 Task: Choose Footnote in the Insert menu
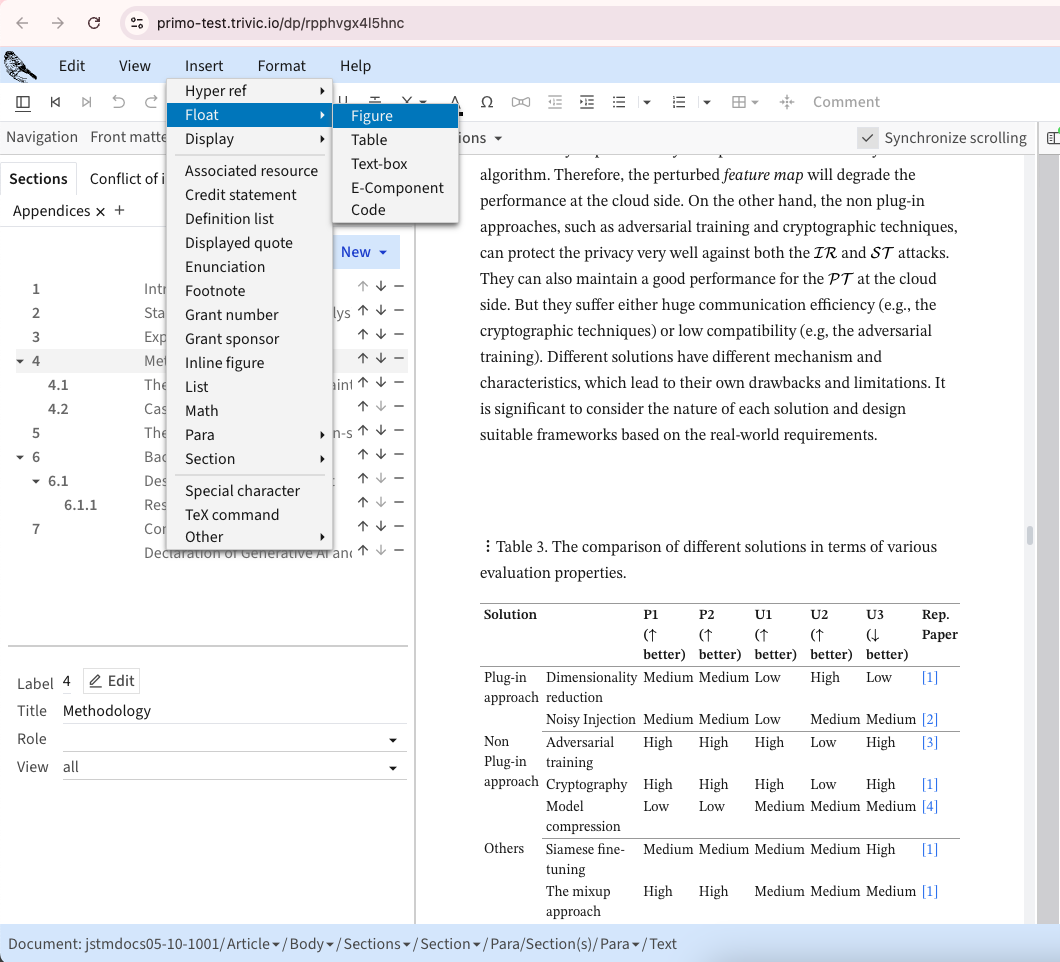click(215, 291)
